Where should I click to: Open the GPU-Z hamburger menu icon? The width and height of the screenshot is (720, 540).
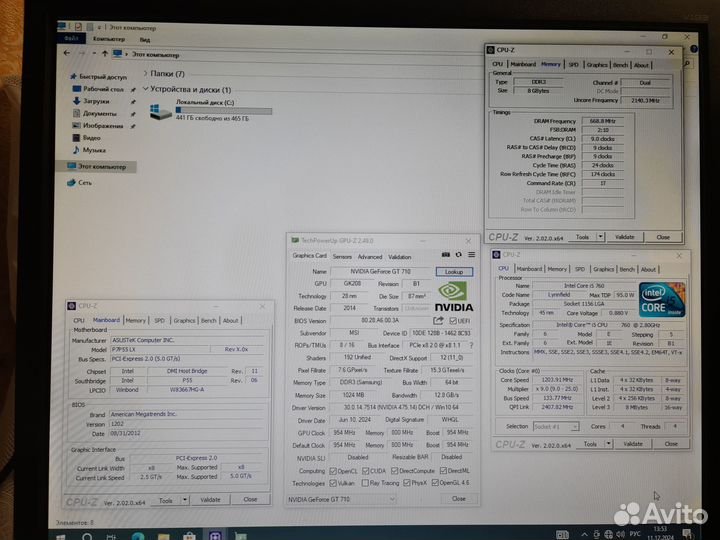pyautogui.click(x=472, y=254)
